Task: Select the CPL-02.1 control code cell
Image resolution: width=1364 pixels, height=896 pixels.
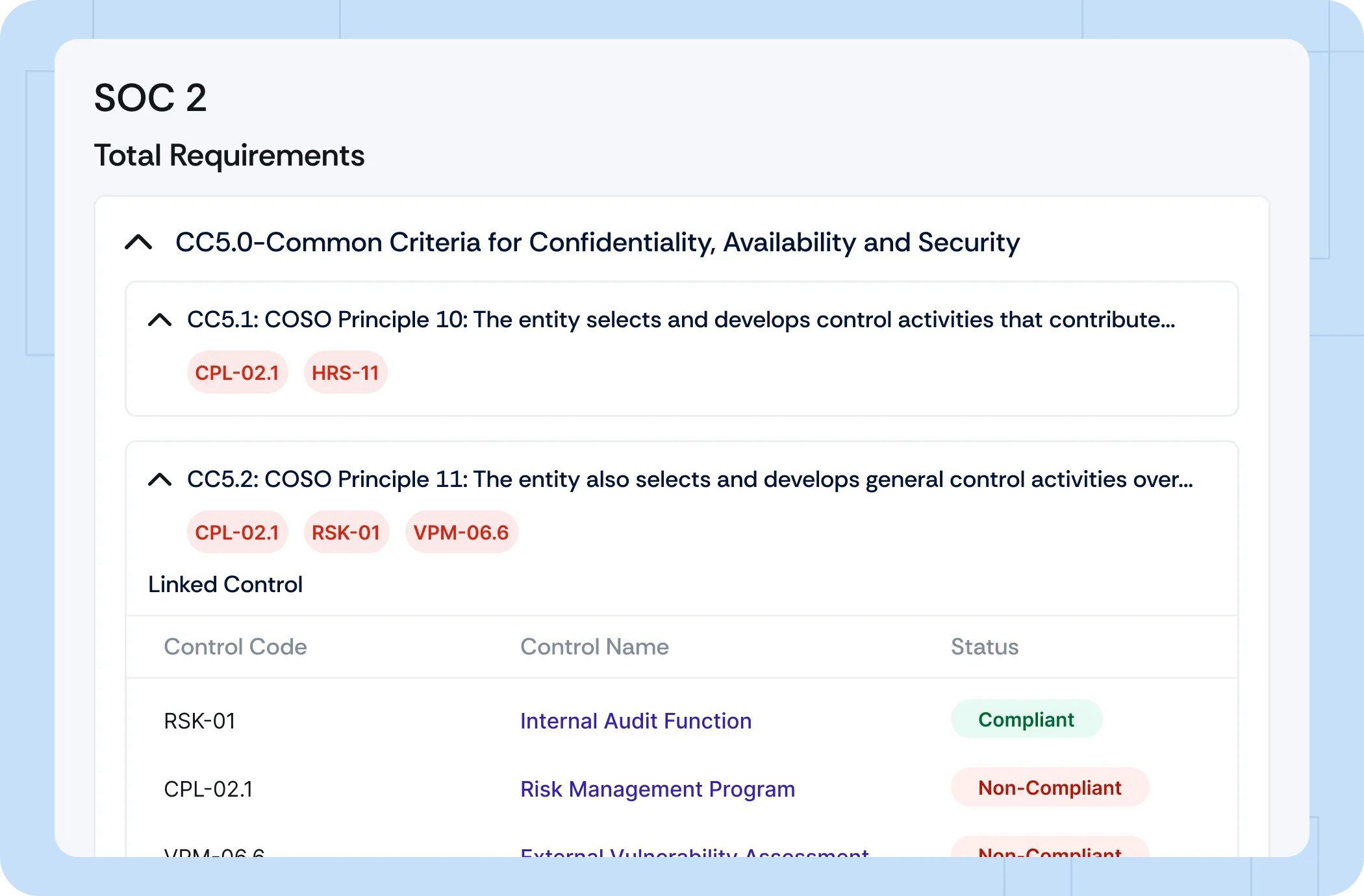Action: 208,789
